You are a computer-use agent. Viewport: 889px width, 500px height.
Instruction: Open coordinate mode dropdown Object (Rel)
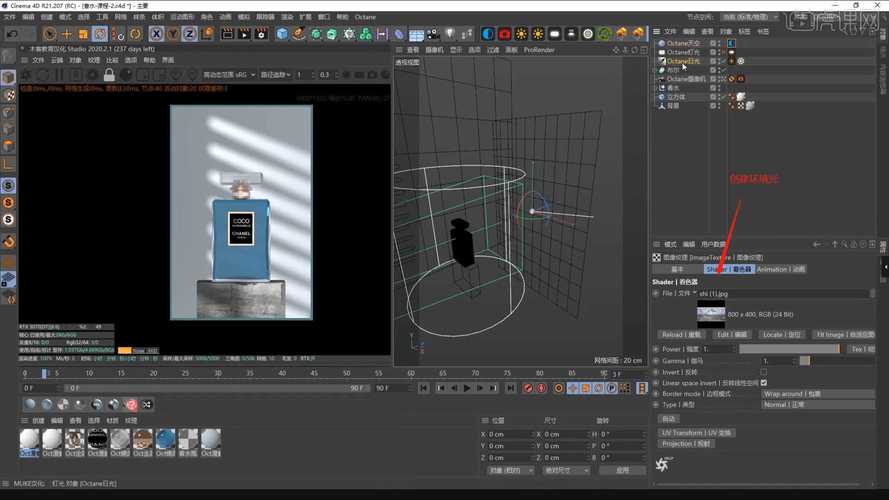tap(511, 471)
